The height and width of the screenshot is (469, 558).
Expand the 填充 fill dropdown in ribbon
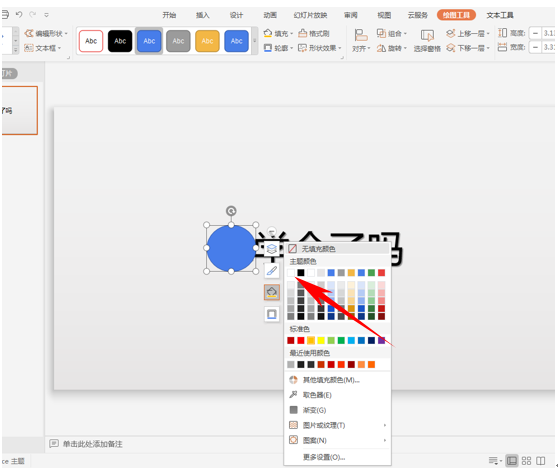pos(291,34)
